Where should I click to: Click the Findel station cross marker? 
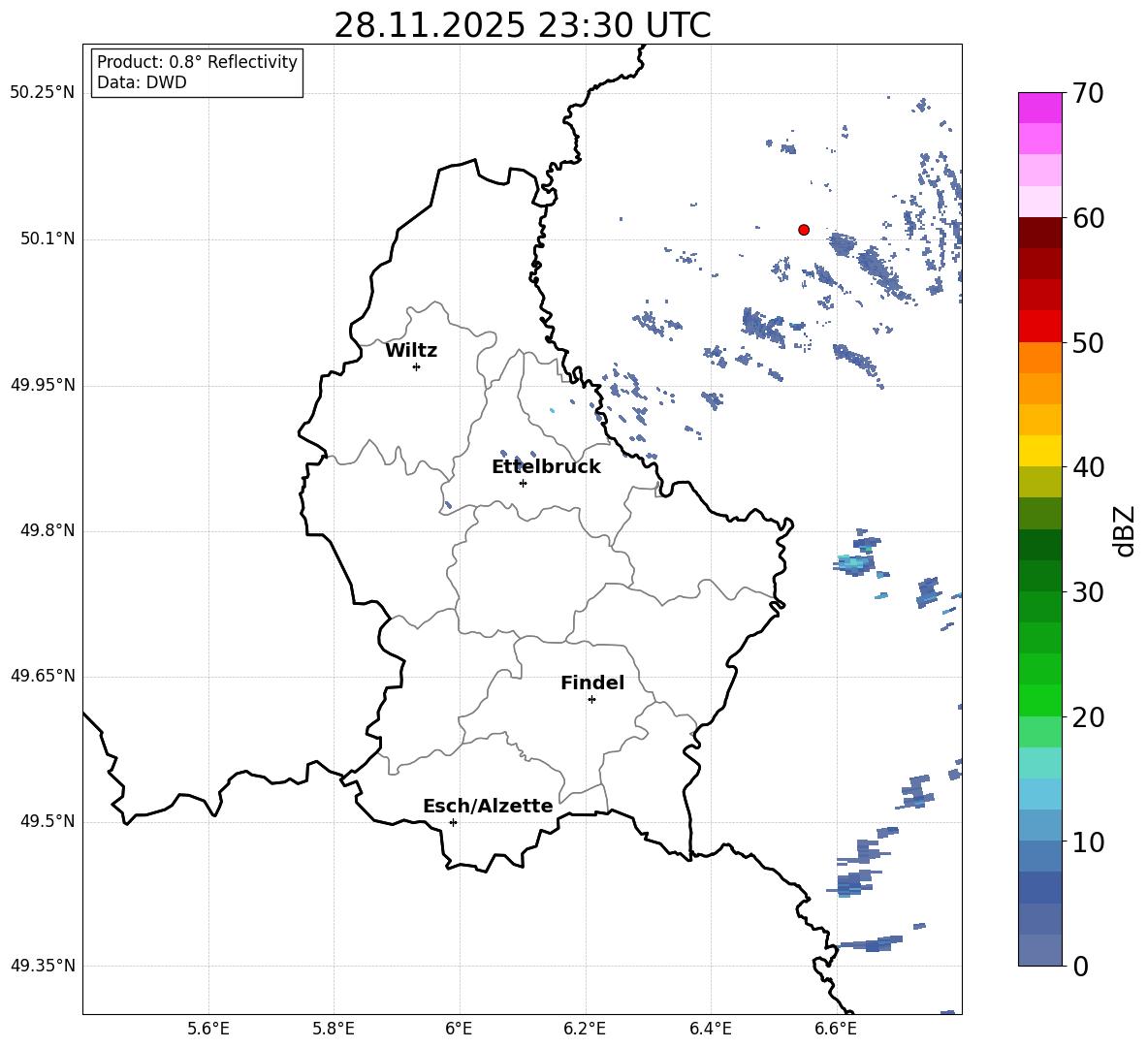tap(591, 700)
